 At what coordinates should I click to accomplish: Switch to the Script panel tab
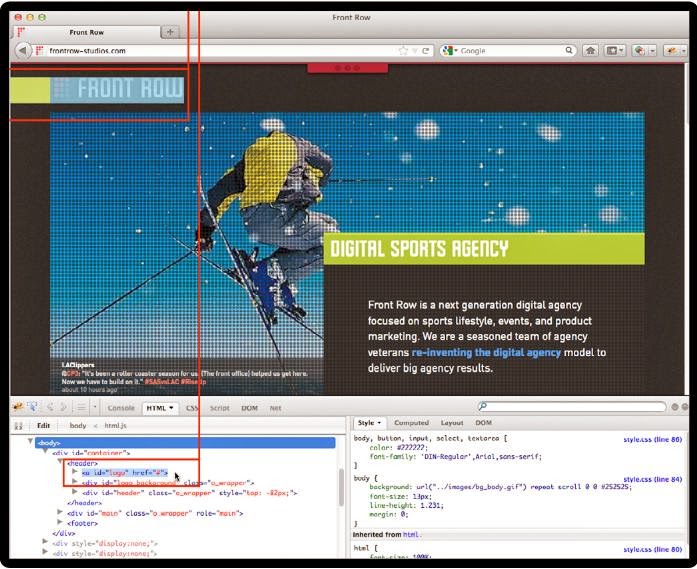coord(220,408)
